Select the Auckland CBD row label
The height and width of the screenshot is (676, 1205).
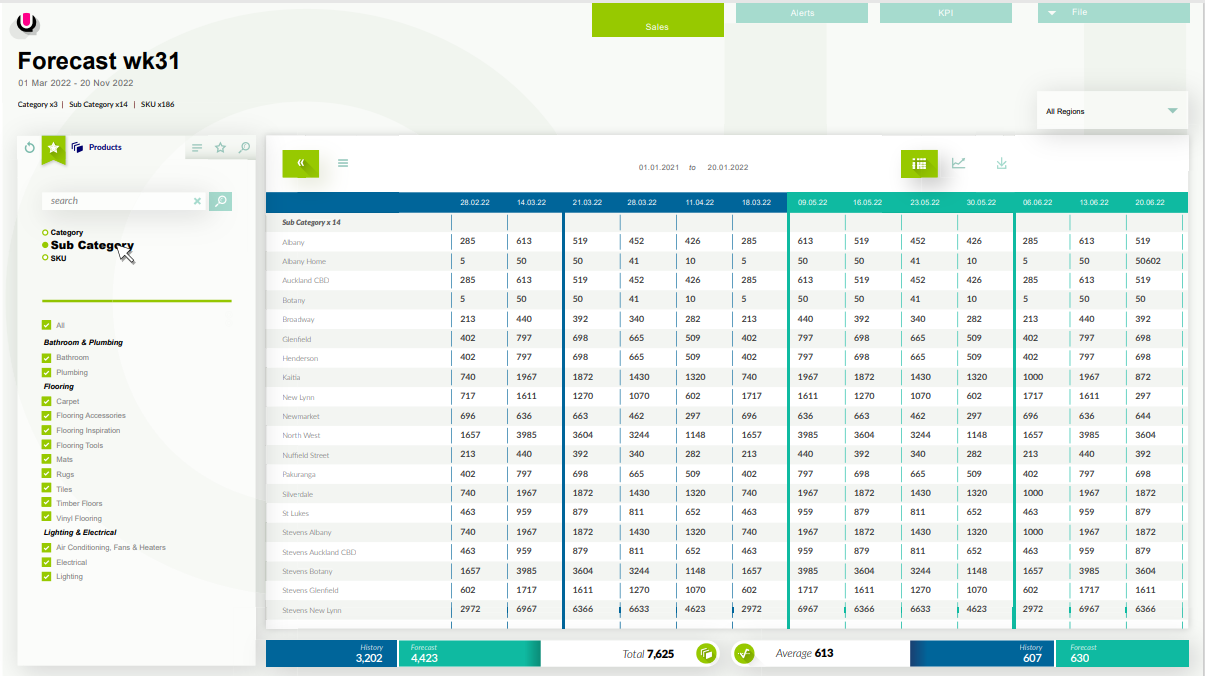[306, 280]
